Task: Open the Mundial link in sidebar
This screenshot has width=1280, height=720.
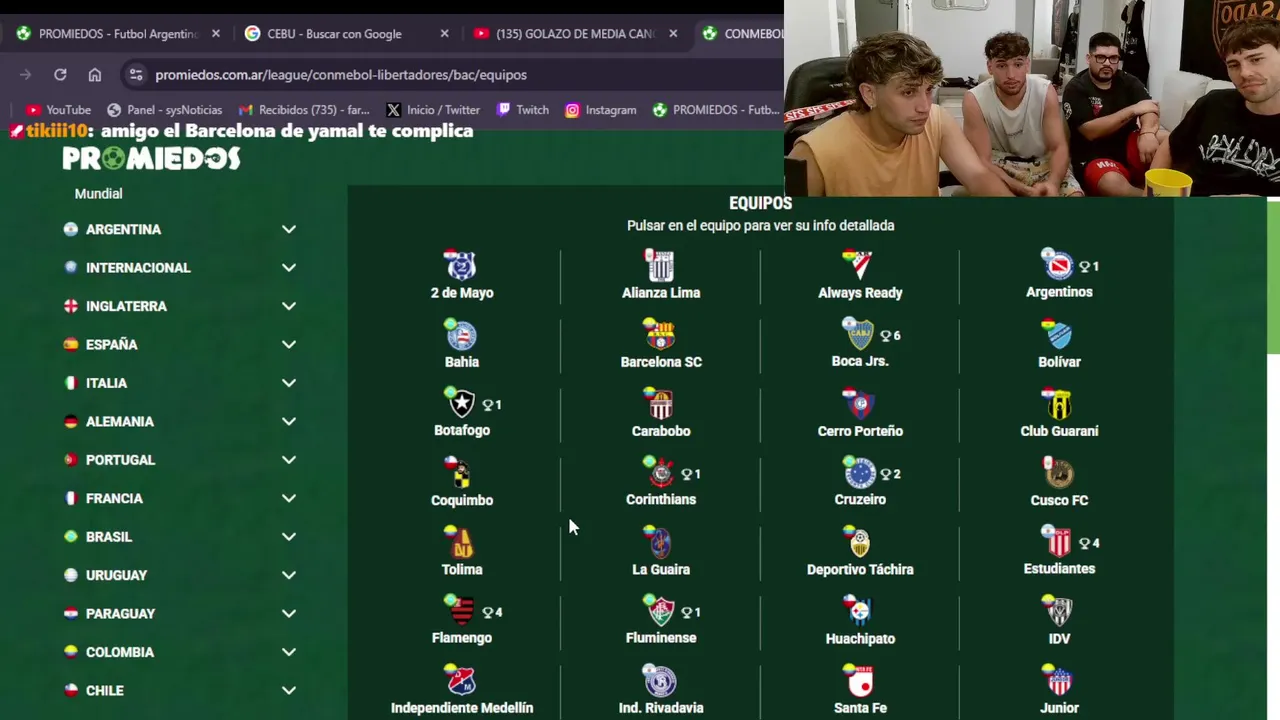Action: click(x=98, y=194)
